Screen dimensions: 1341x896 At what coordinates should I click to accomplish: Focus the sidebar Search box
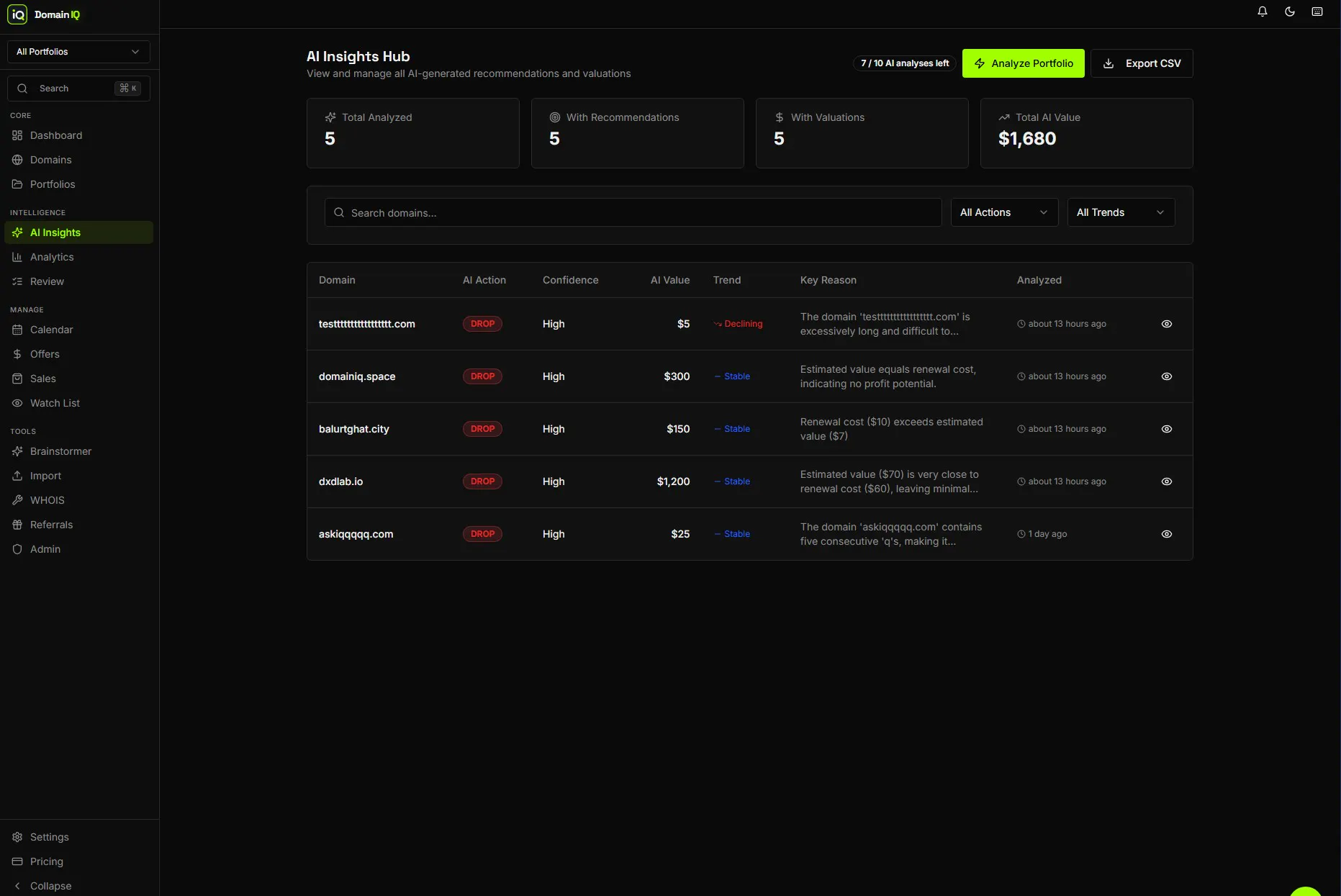[78, 89]
